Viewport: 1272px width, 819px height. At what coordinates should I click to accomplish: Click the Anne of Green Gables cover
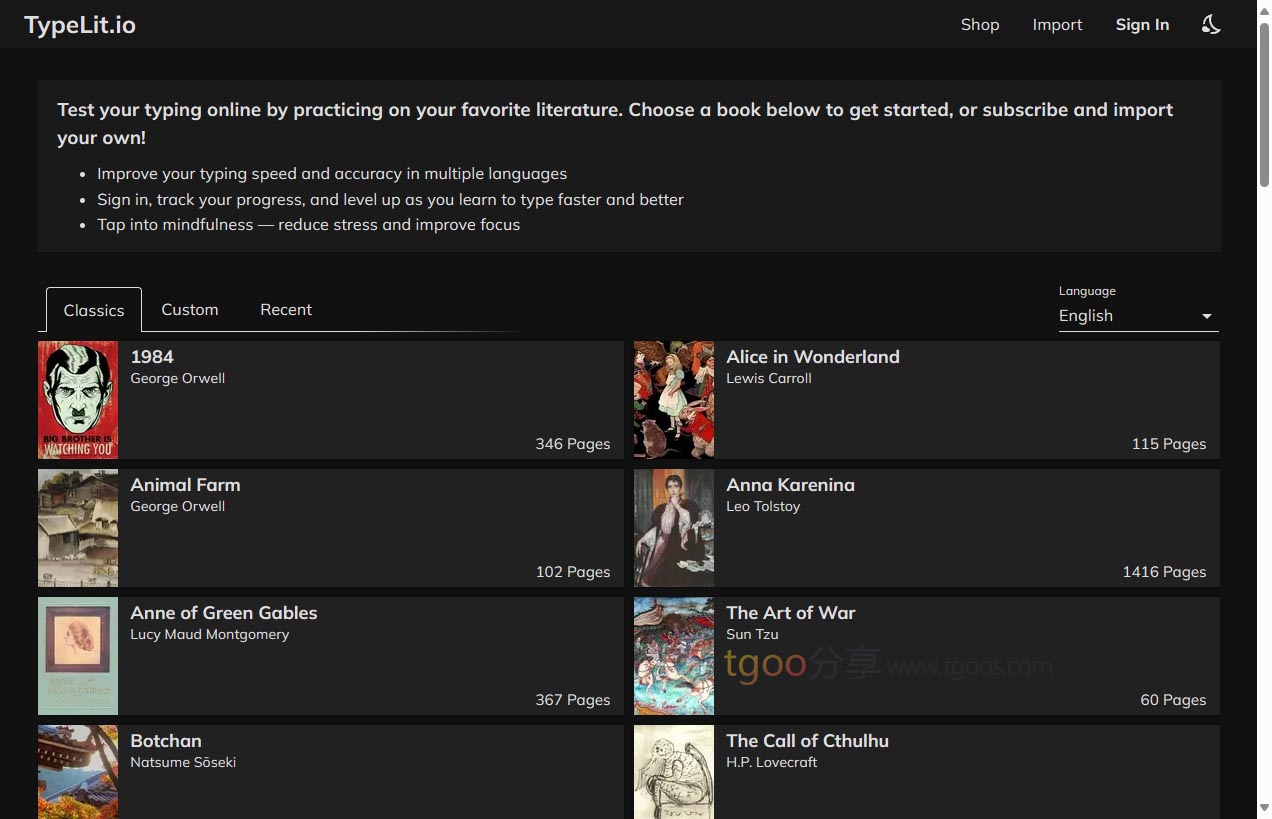pos(78,656)
